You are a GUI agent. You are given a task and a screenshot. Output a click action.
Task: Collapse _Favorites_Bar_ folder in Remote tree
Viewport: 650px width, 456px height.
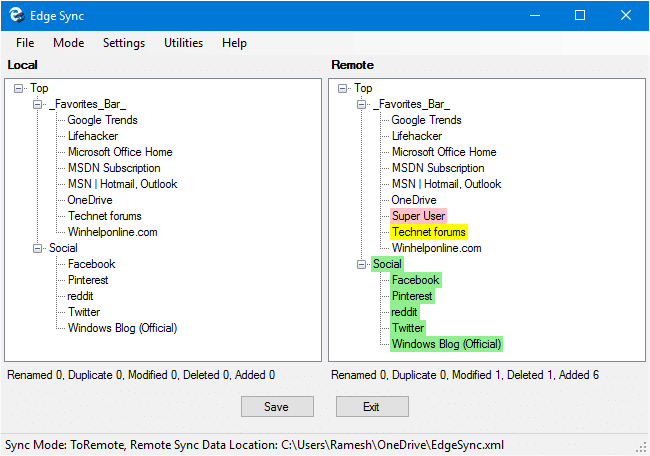tap(361, 104)
